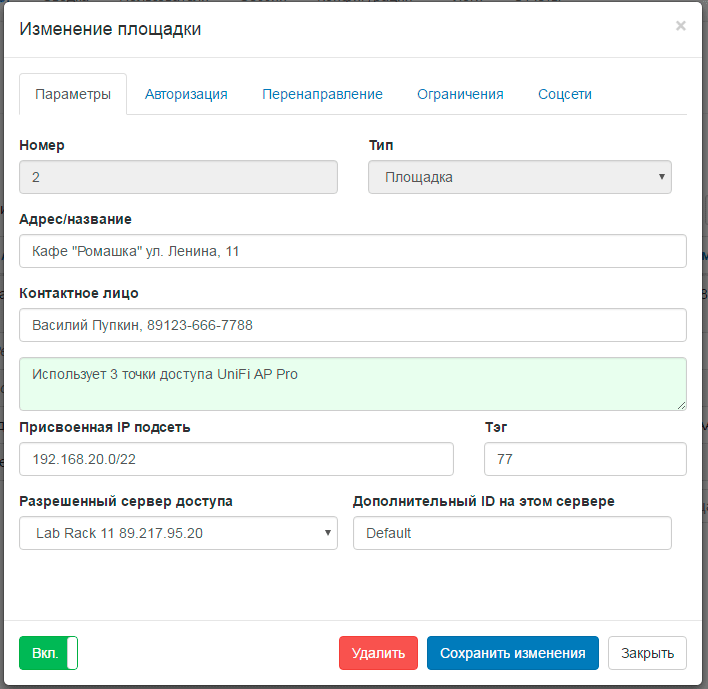Click the red Удалить button
This screenshot has height=689, width=708.
(x=378, y=653)
